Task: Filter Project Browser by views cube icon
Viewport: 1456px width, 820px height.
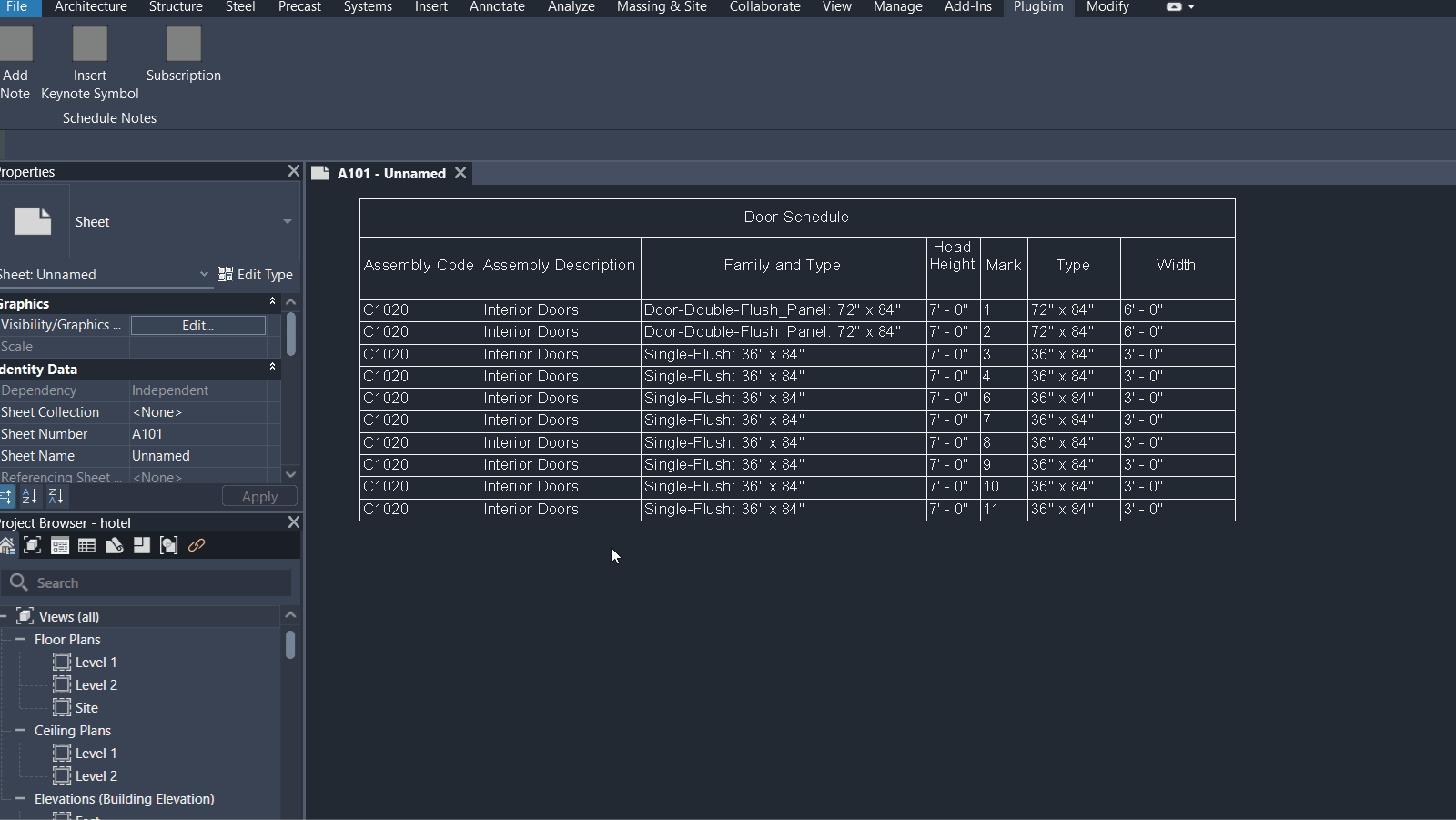Action: click(33, 545)
